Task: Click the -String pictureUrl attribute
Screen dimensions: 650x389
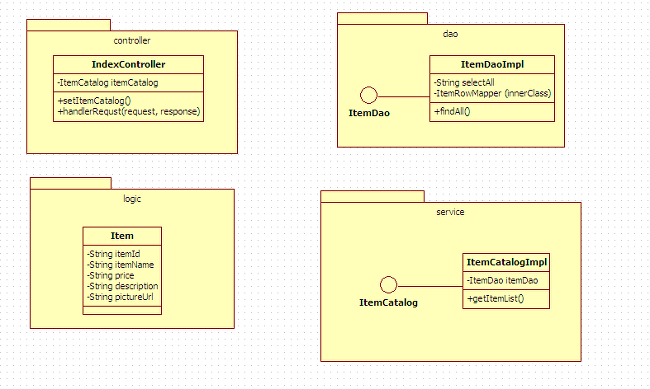Action: coord(120,297)
